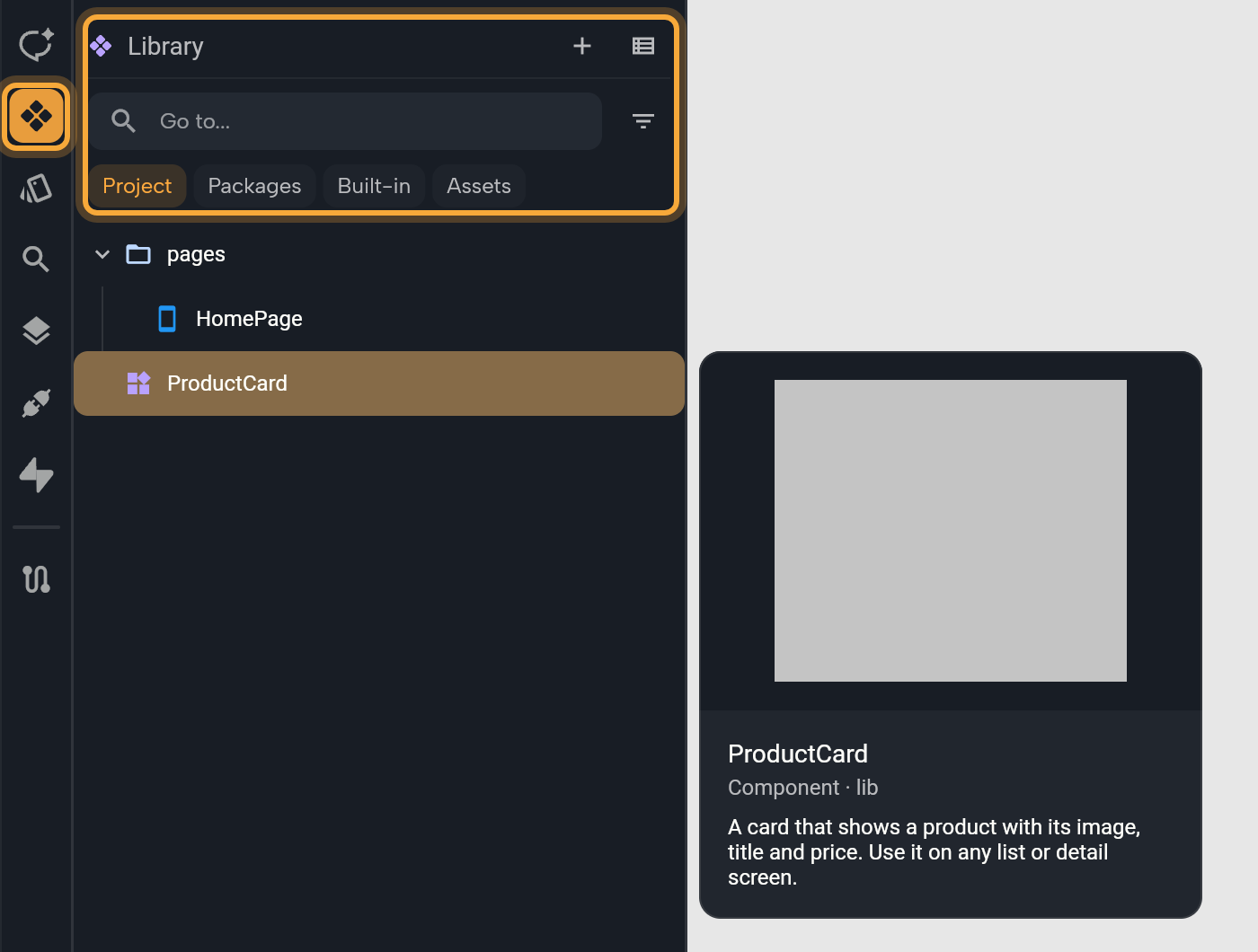Open the AI assistant chat bubble icon

(36, 45)
